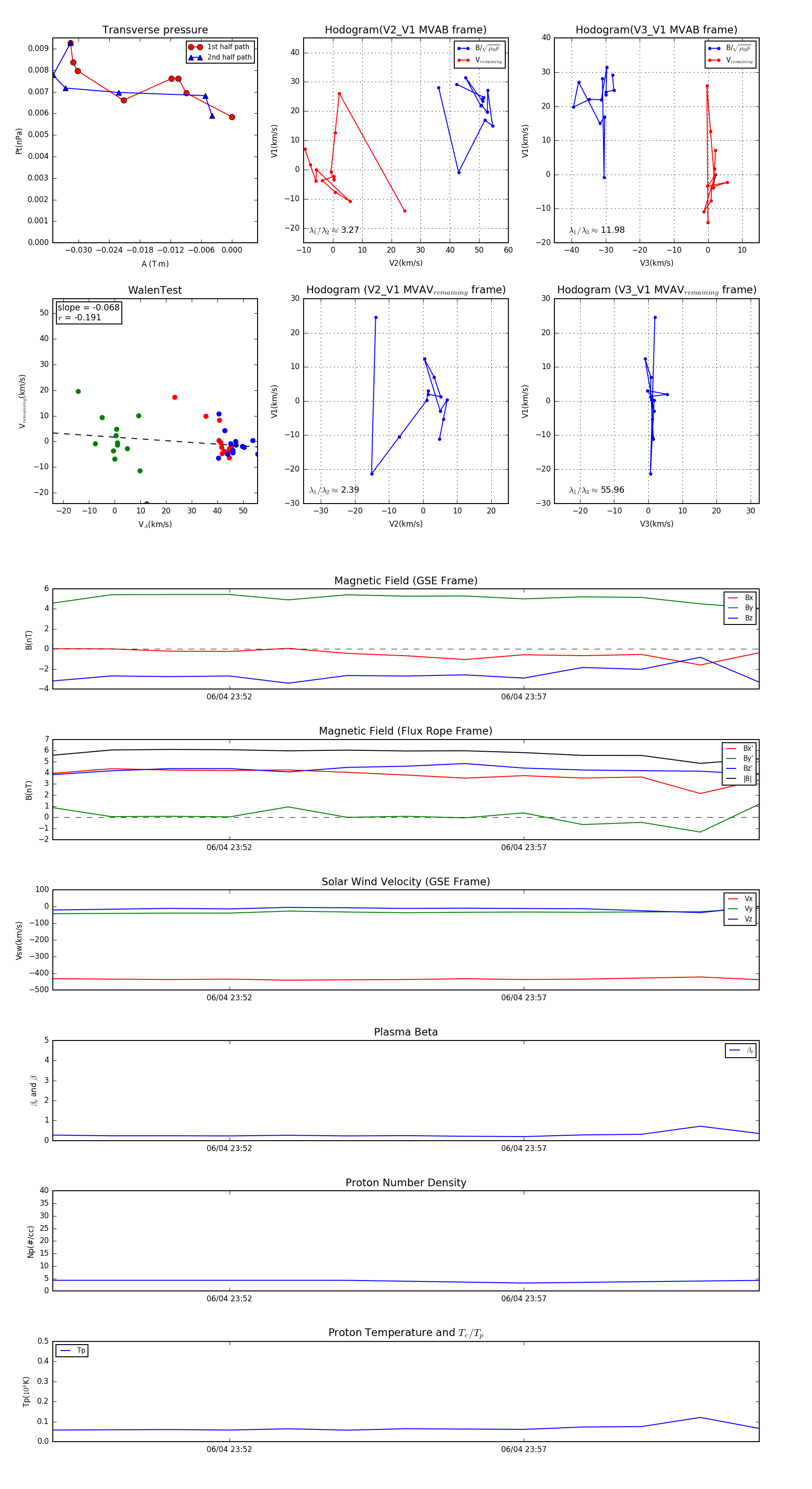
Task: Click the Proton Number Density title
Action: coord(405,1183)
